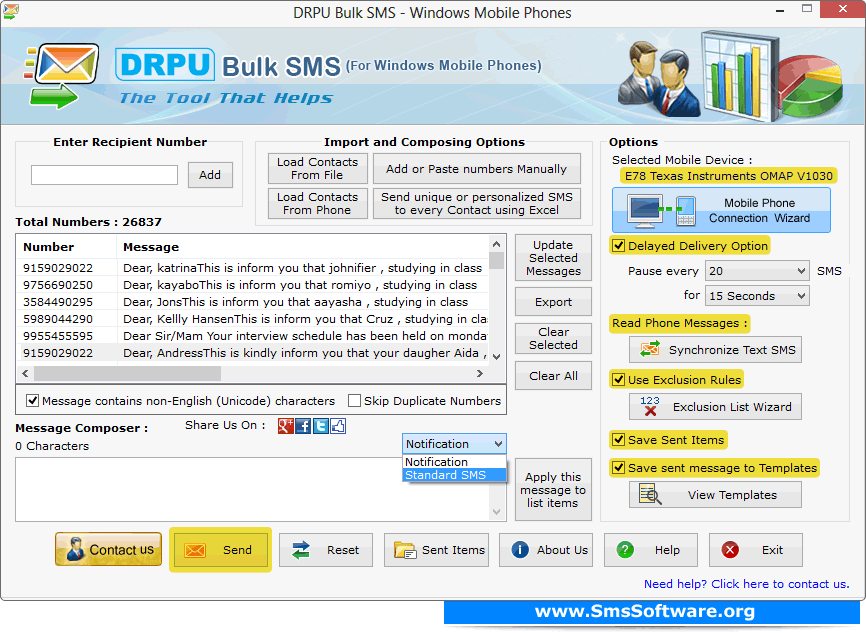Click the list vertical scrollbar thumb

(497, 260)
